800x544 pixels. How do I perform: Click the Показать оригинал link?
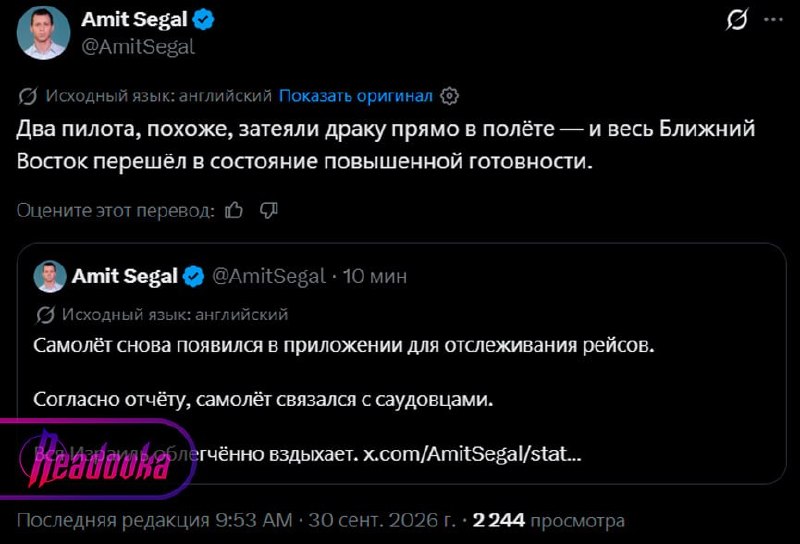[355, 96]
